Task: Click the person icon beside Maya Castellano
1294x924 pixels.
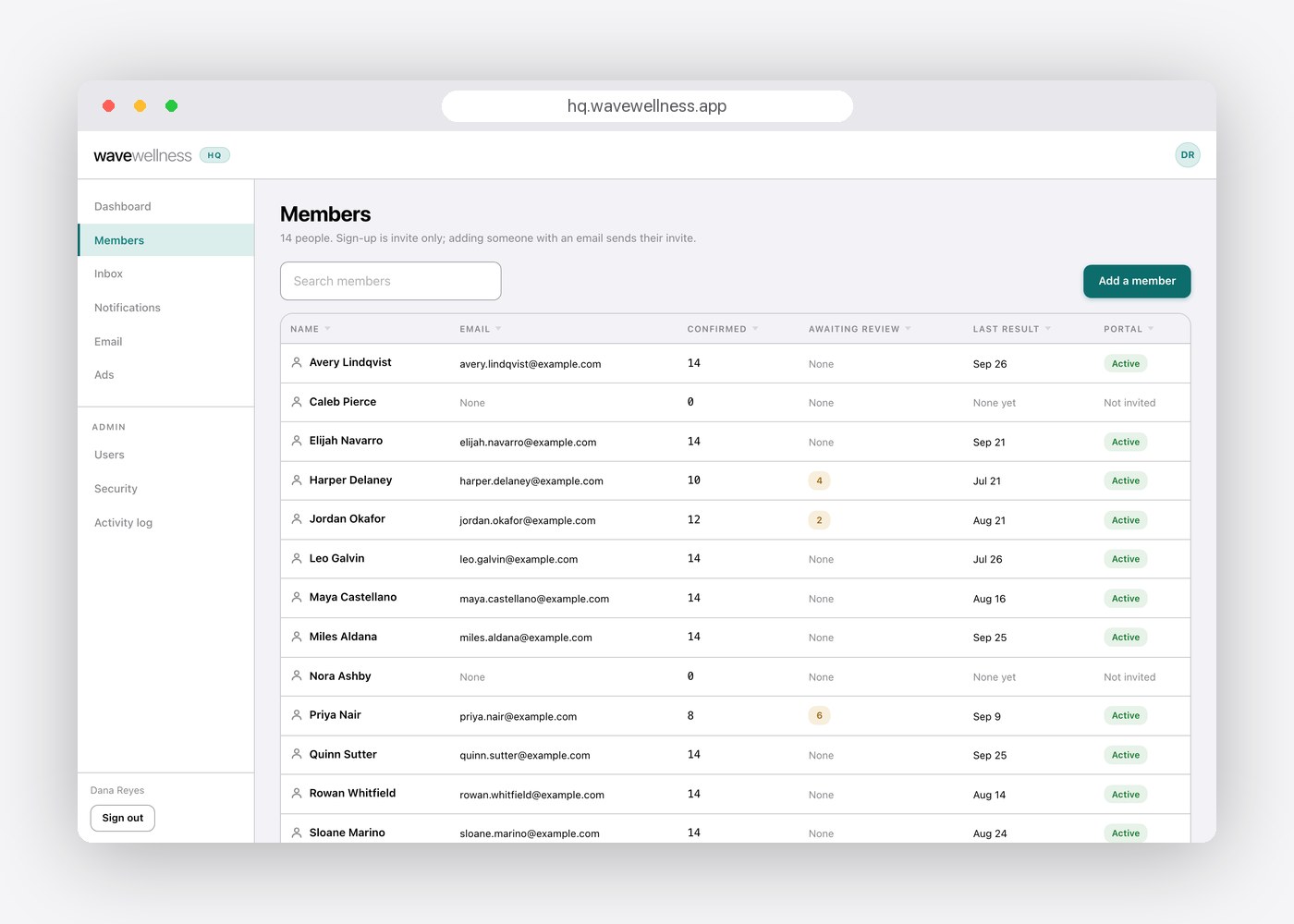Action: click(297, 598)
